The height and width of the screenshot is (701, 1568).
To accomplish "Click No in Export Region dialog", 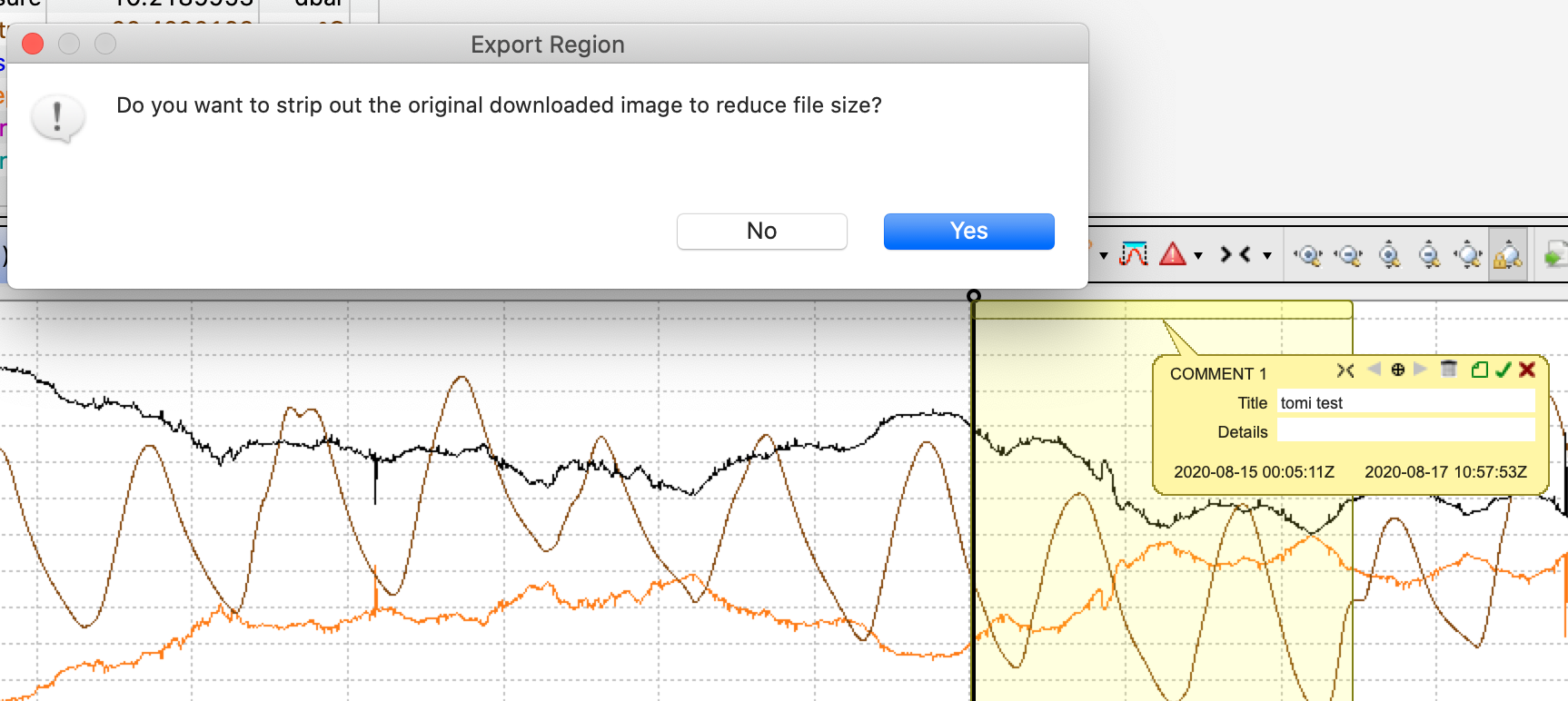I will click(761, 232).
